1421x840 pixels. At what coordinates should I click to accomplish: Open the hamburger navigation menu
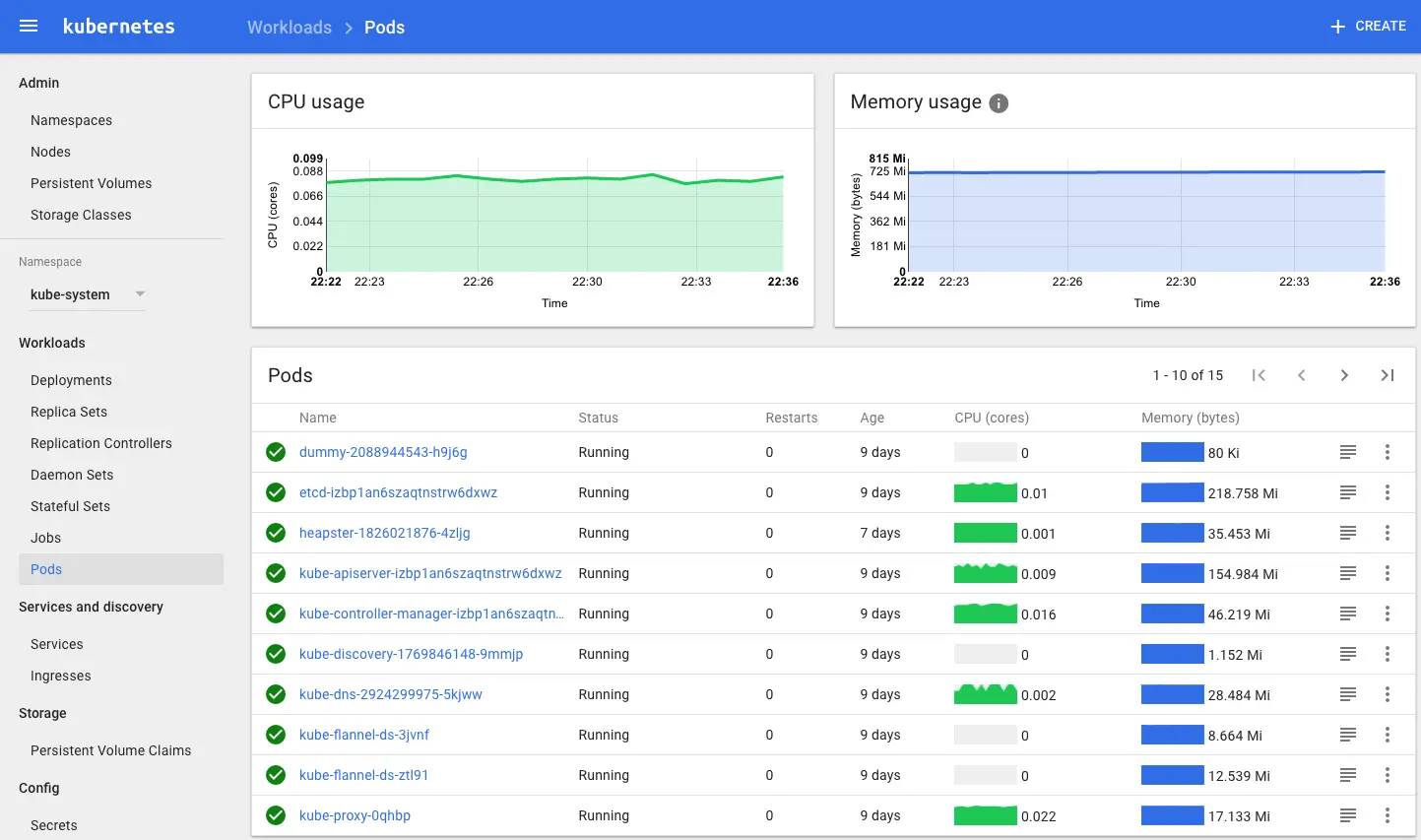click(29, 27)
